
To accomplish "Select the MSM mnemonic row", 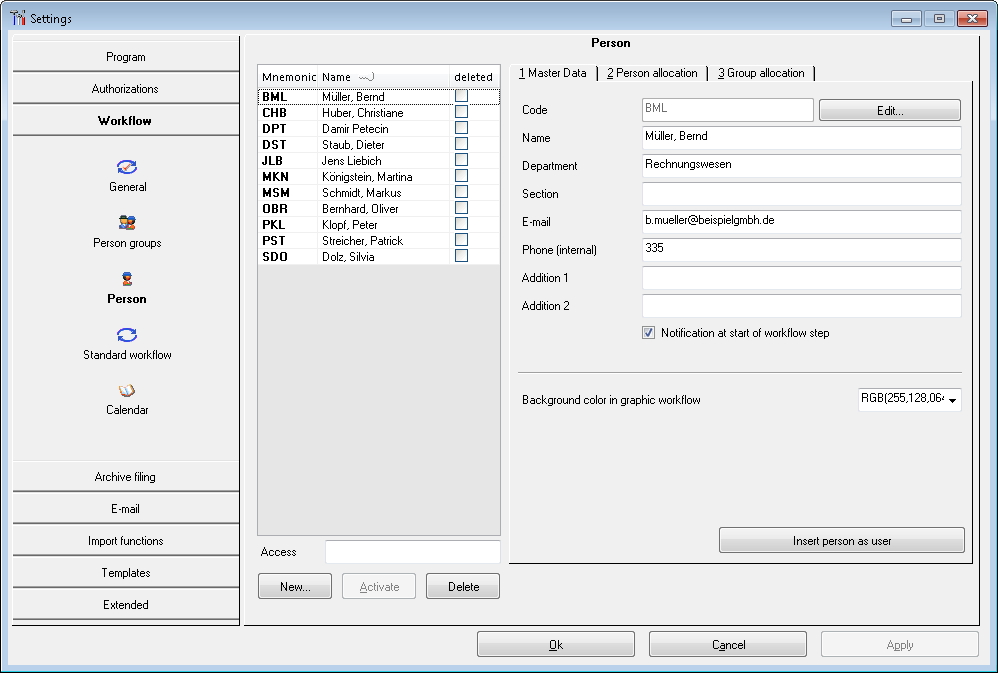I will tap(379, 192).
